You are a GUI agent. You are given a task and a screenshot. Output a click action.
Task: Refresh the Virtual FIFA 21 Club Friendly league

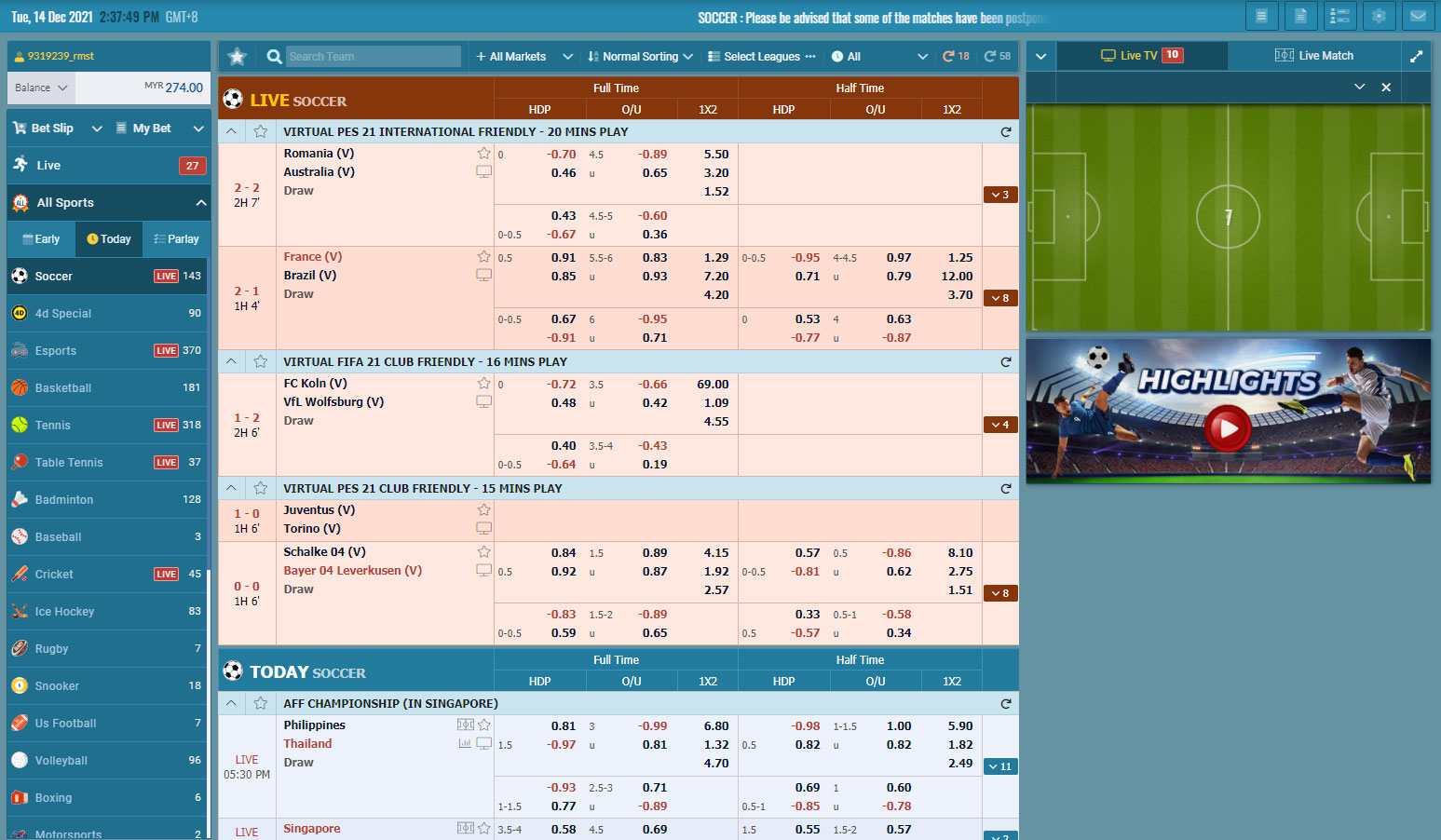(x=1005, y=361)
